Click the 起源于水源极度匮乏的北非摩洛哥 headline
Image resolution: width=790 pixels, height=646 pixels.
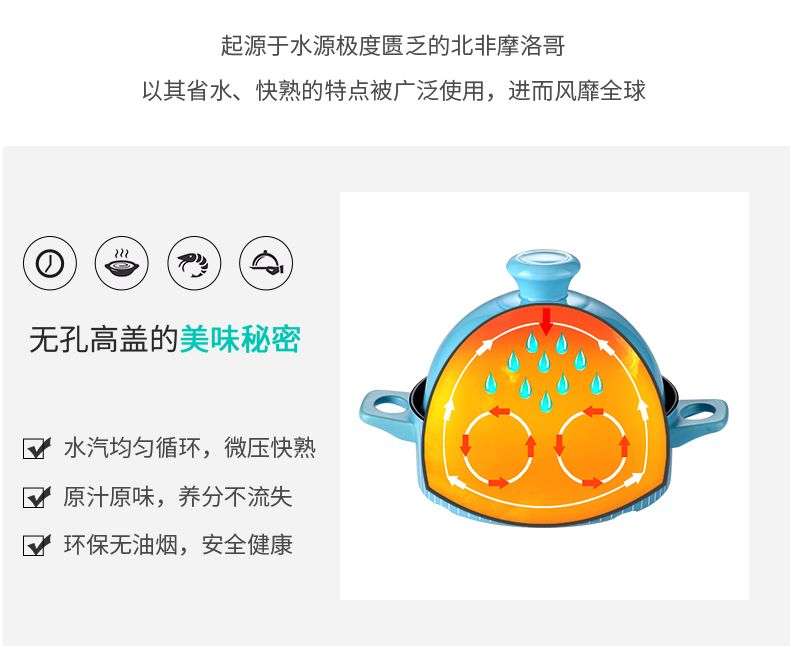pos(393,46)
